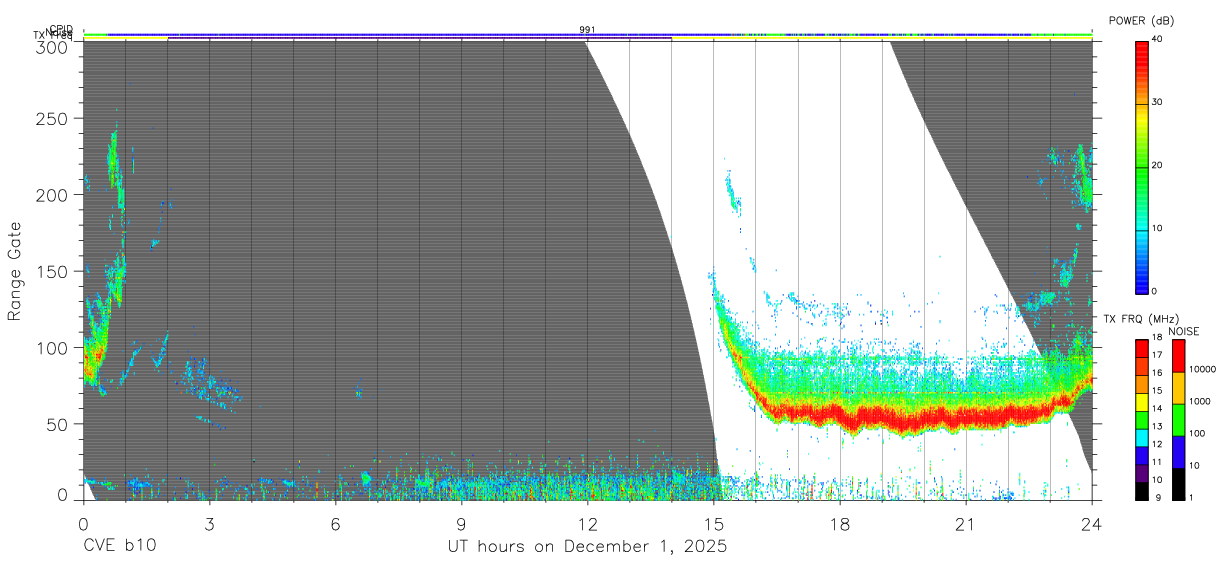The height and width of the screenshot is (567, 1228).
Task: Click the '250' Range Gate tick label
Action: pyautogui.click(x=53, y=118)
